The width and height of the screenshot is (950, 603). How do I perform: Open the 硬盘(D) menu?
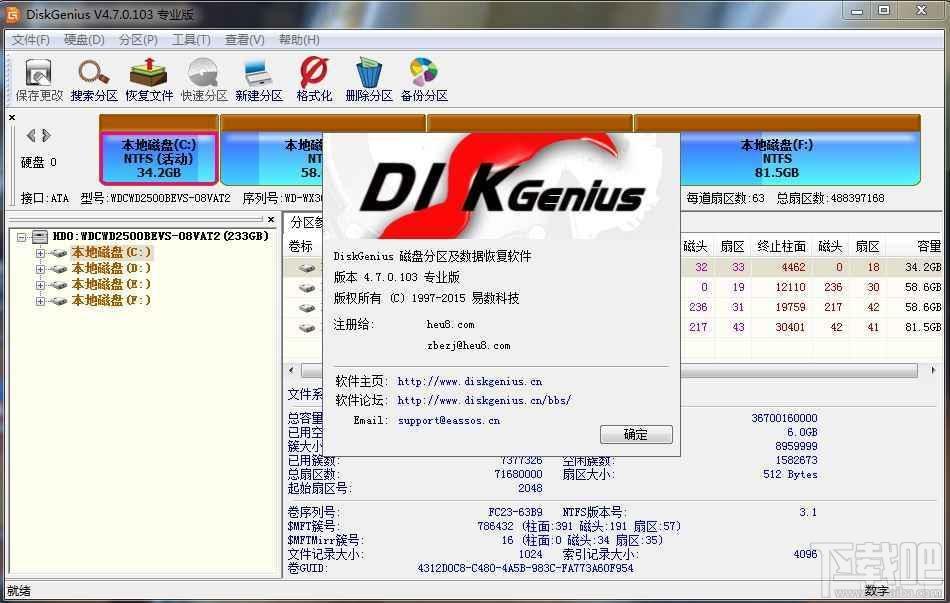[x=84, y=40]
